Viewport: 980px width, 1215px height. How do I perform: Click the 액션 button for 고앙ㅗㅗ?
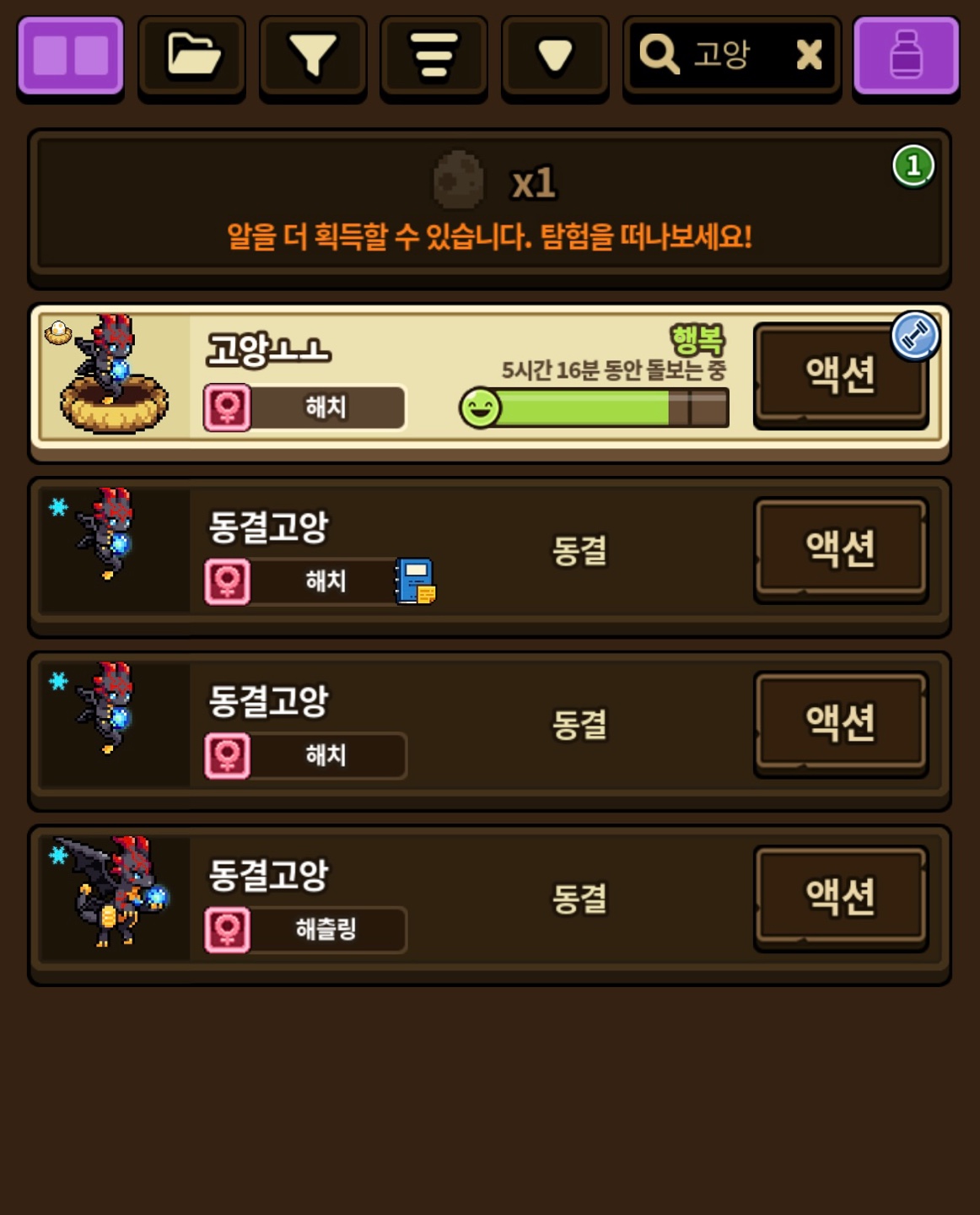(x=840, y=375)
